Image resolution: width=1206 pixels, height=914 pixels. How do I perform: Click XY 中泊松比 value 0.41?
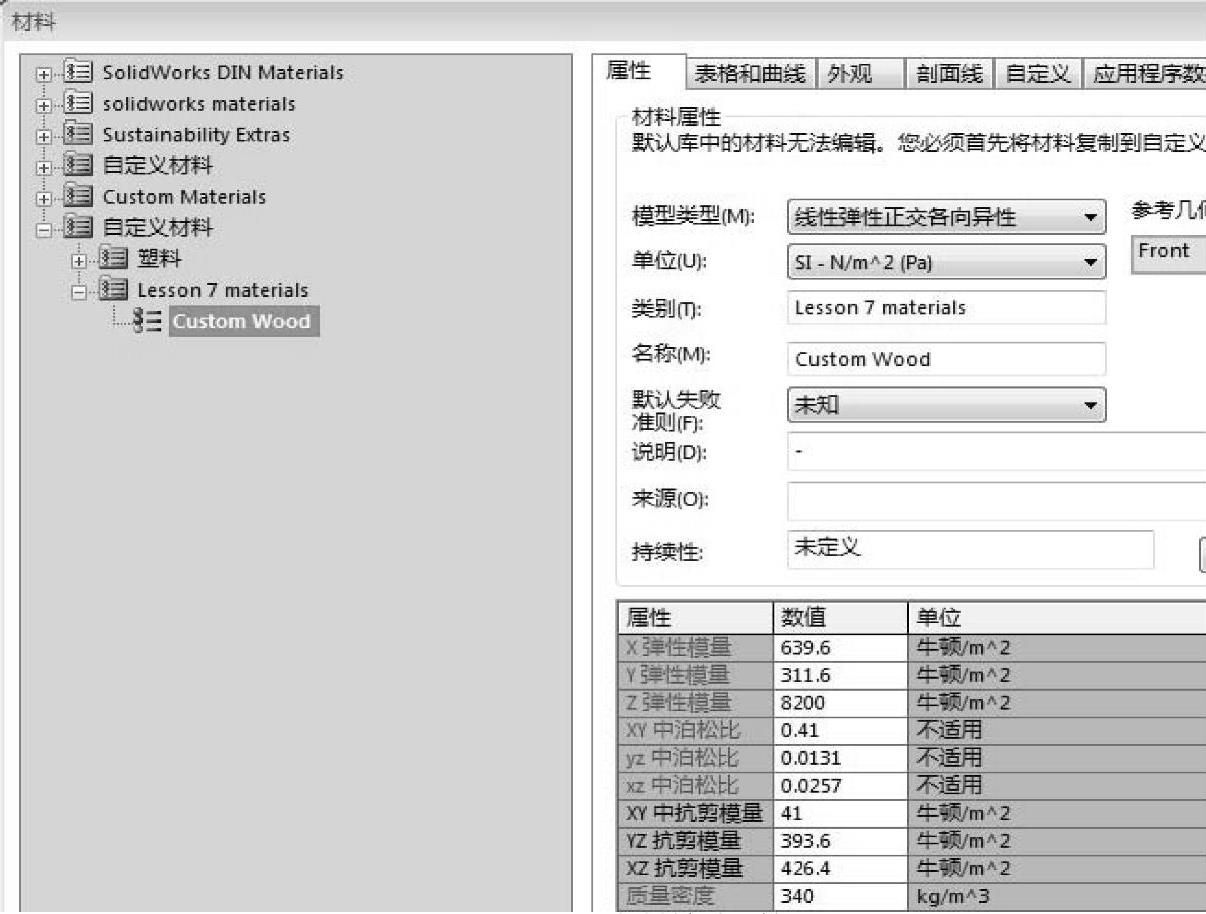(x=841, y=730)
